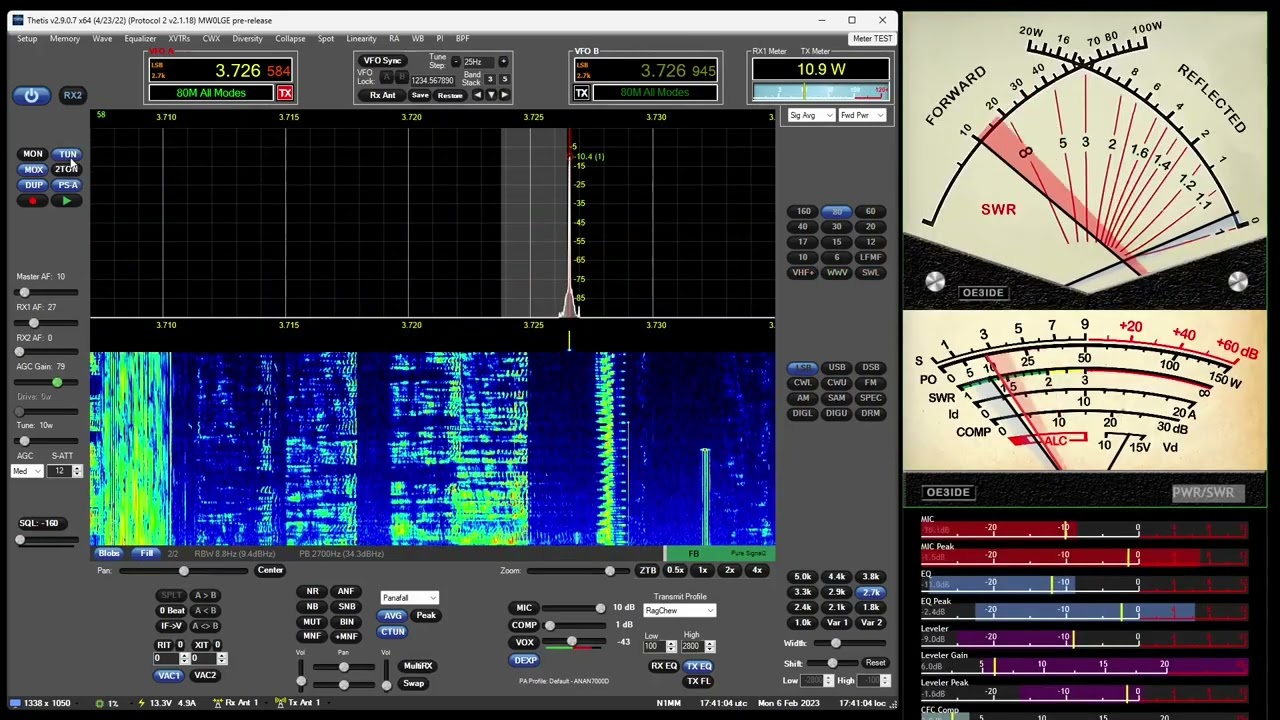Select the USB mode button
The image size is (1280, 720).
click(x=837, y=368)
